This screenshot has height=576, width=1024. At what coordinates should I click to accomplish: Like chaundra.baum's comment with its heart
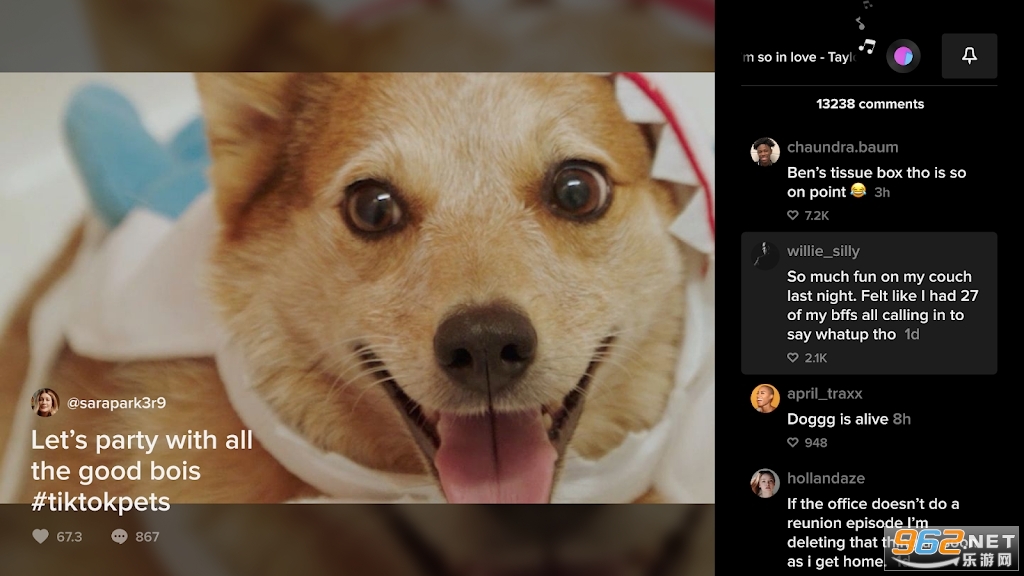click(x=793, y=214)
